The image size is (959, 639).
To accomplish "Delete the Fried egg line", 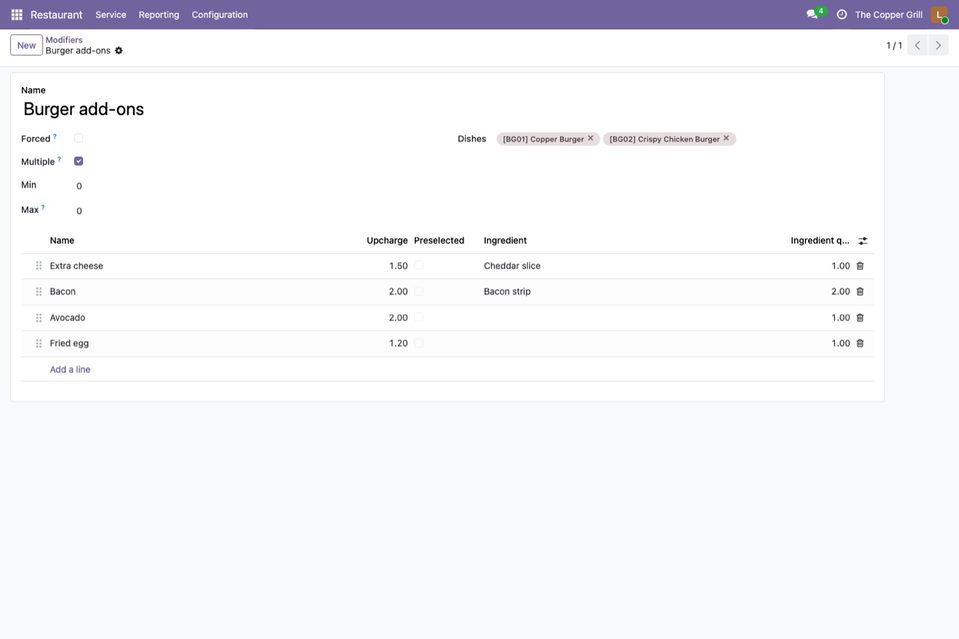I will point(860,344).
